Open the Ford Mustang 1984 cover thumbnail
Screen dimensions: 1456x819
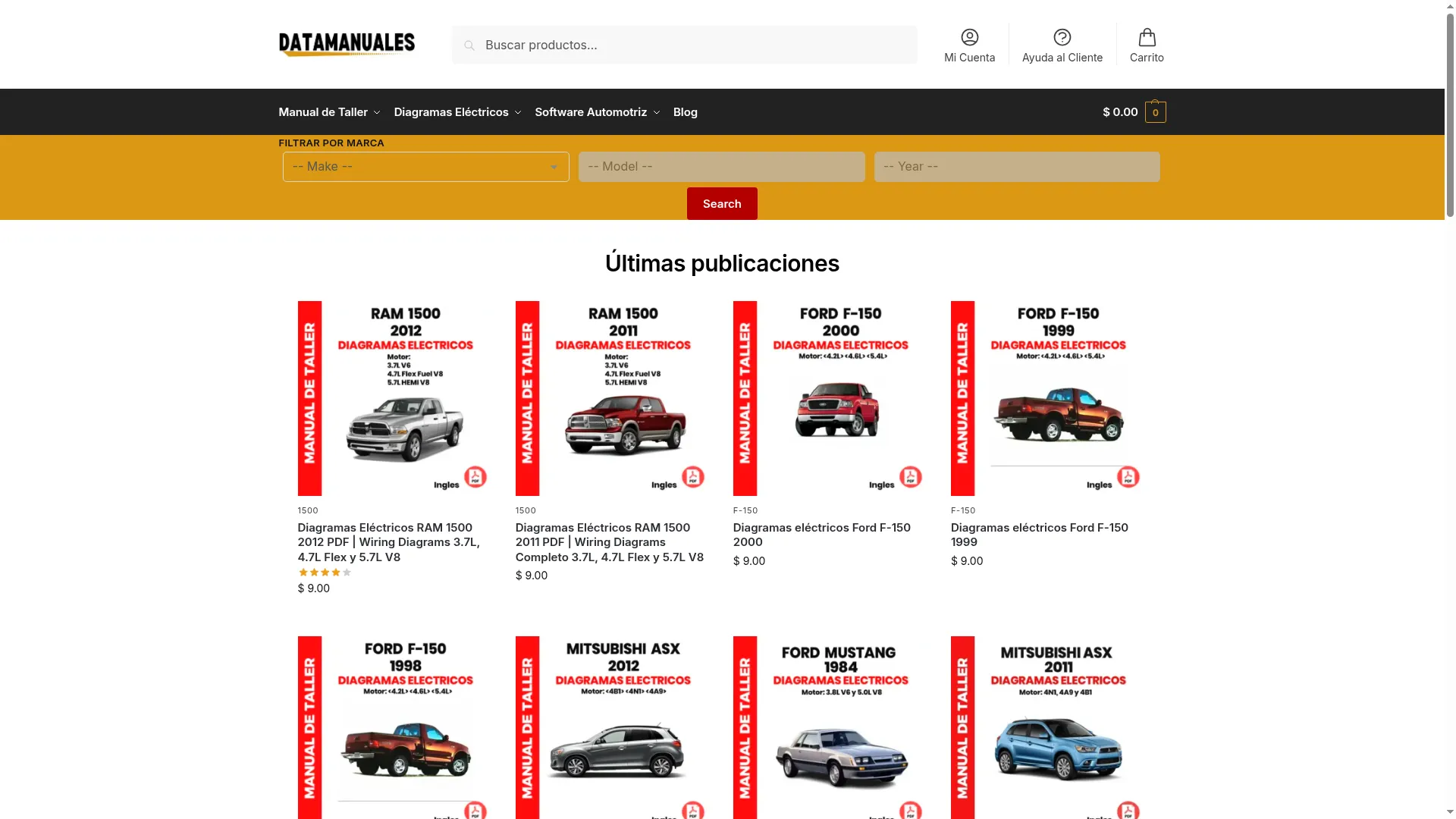pyautogui.click(x=830, y=727)
